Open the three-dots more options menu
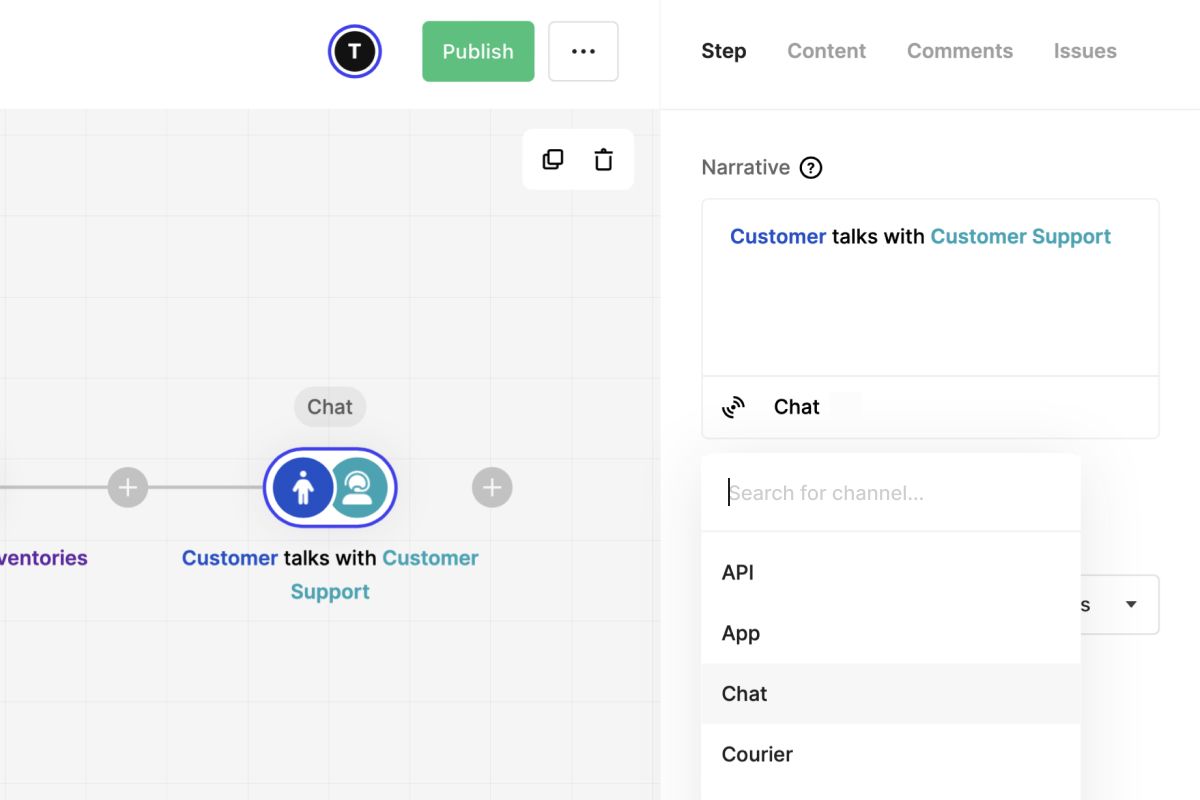This screenshot has width=1200, height=800. click(x=583, y=51)
